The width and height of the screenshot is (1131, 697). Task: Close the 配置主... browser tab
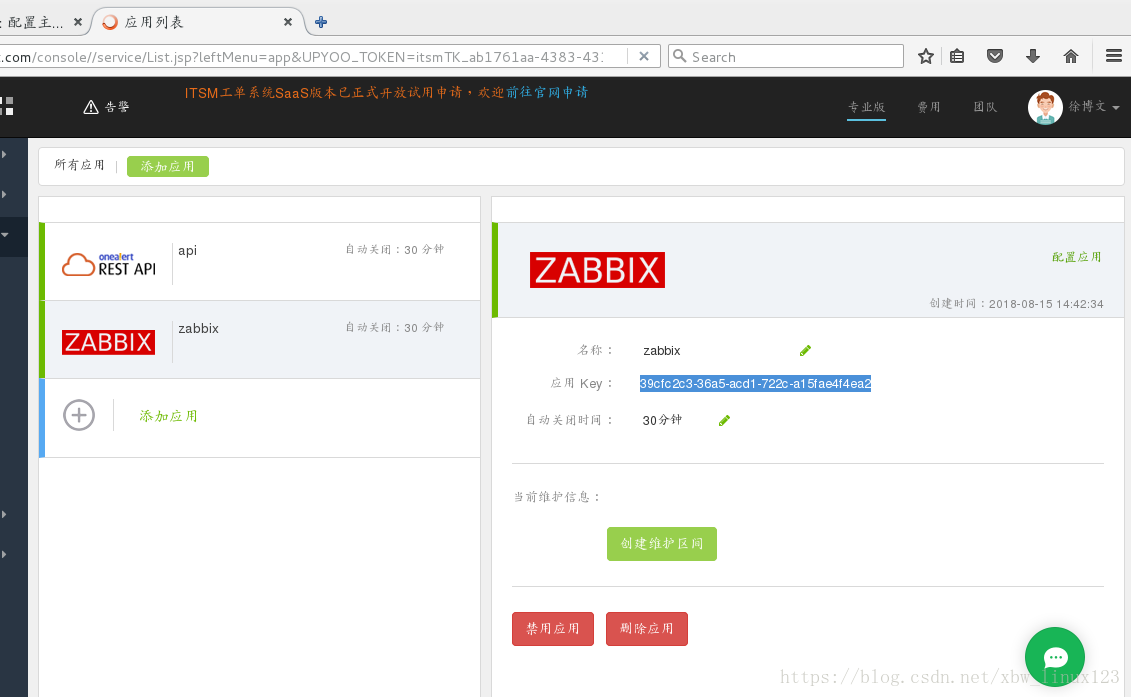point(78,22)
